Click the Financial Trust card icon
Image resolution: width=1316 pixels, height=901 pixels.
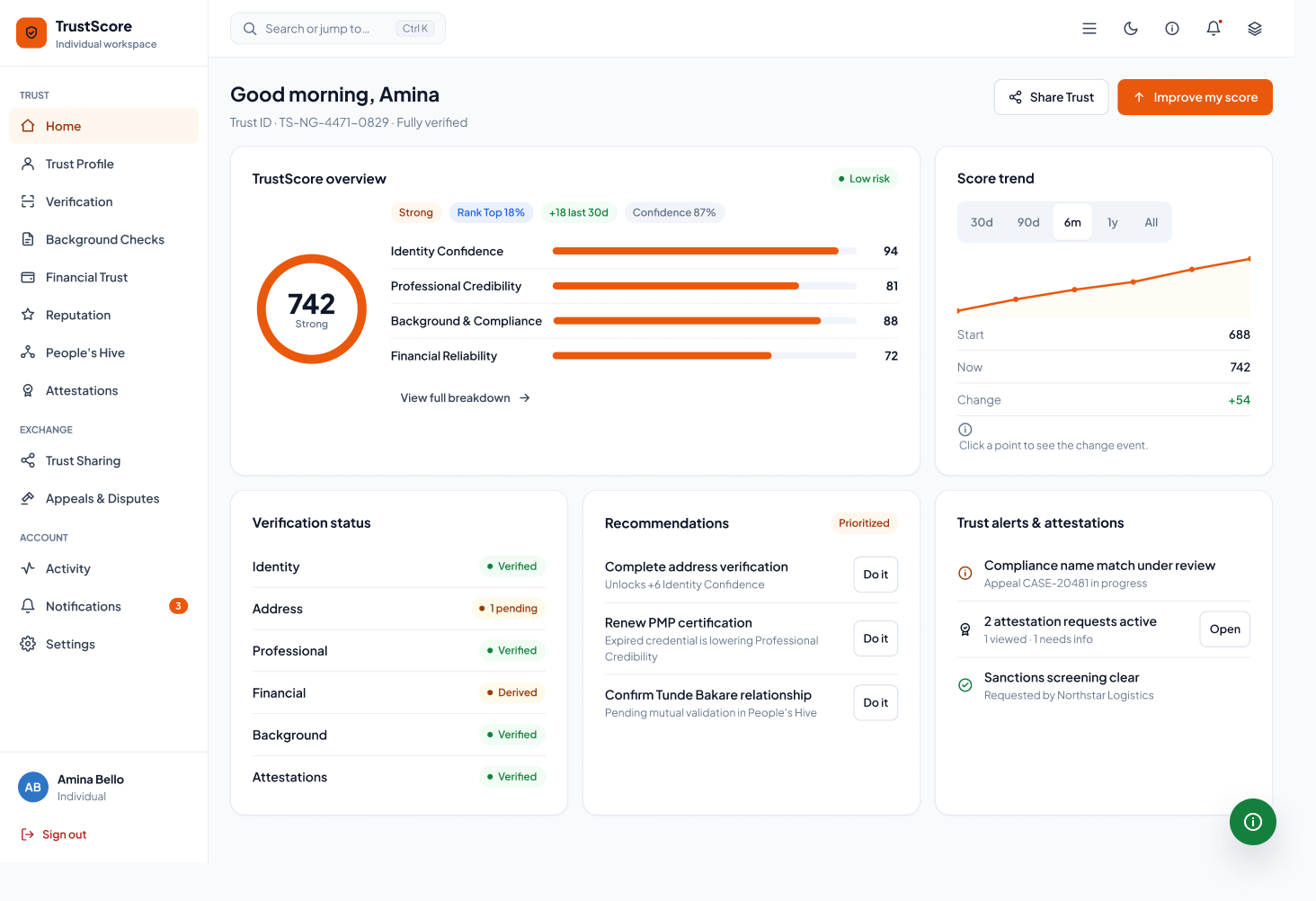pyautogui.click(x=28, y=277)
